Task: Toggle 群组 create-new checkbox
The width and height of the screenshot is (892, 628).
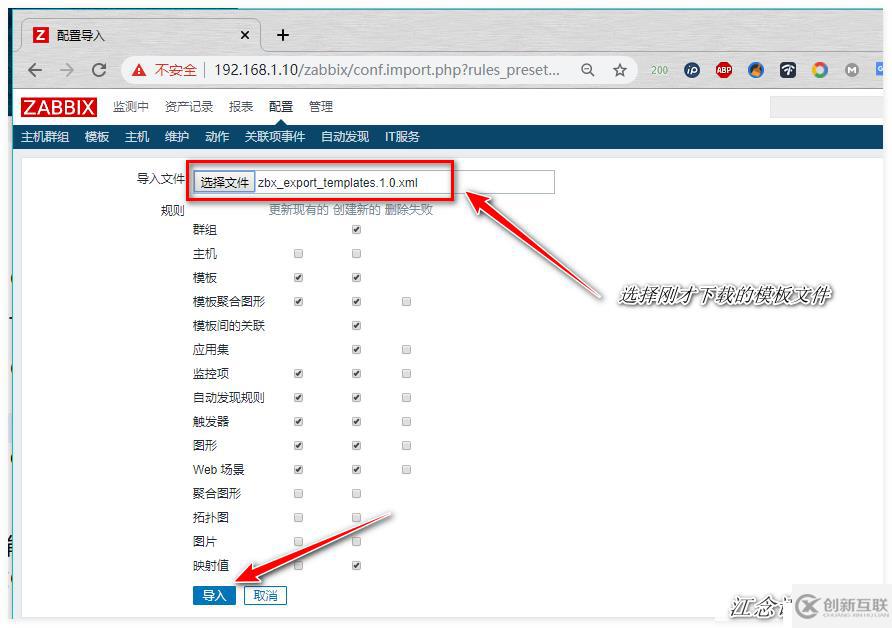Action: [x=356, y=230]
